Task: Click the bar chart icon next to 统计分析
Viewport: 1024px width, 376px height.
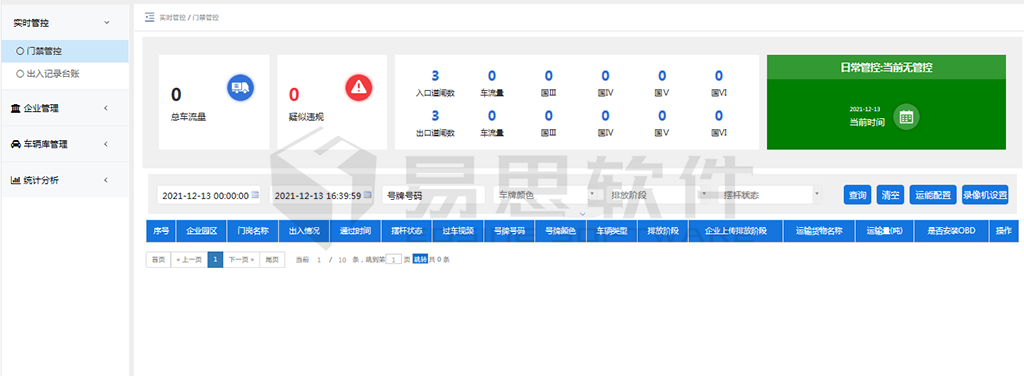Action: tap(15, 180)
